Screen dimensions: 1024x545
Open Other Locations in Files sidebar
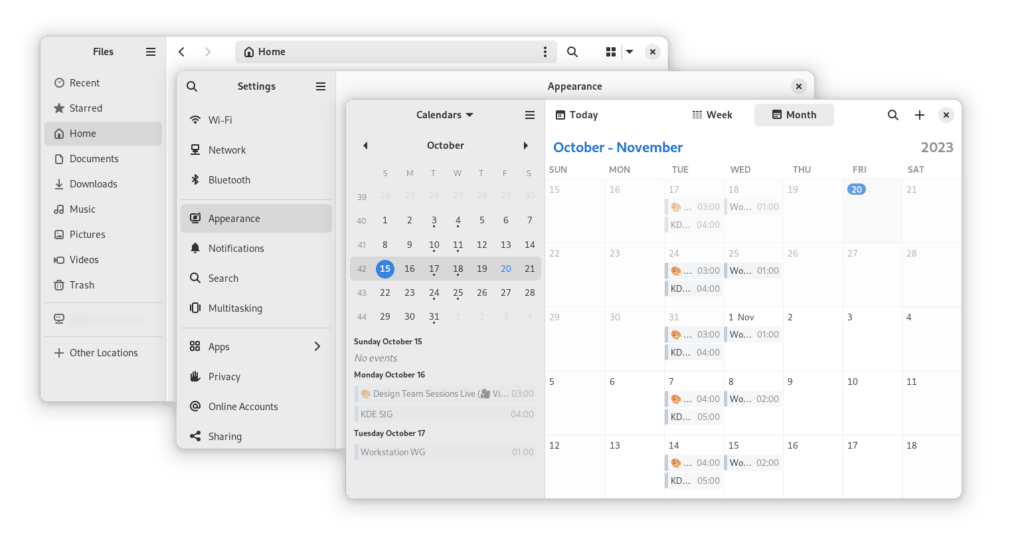pos(102,353)
